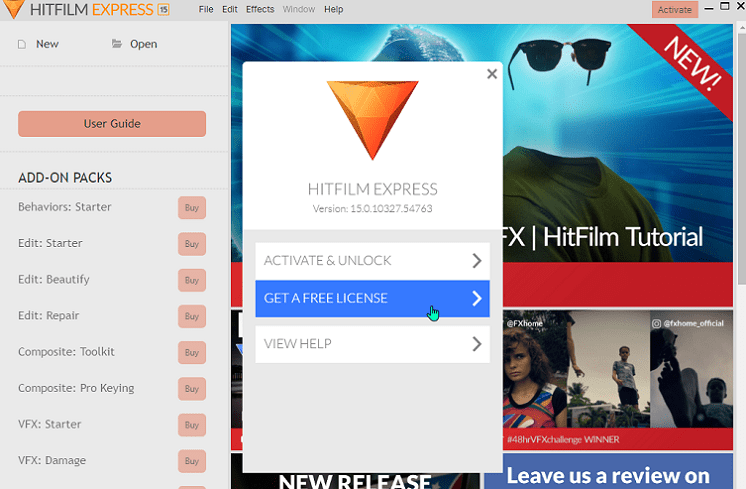Click the New project file icon

pyautogui.click(x=22, y=44)
